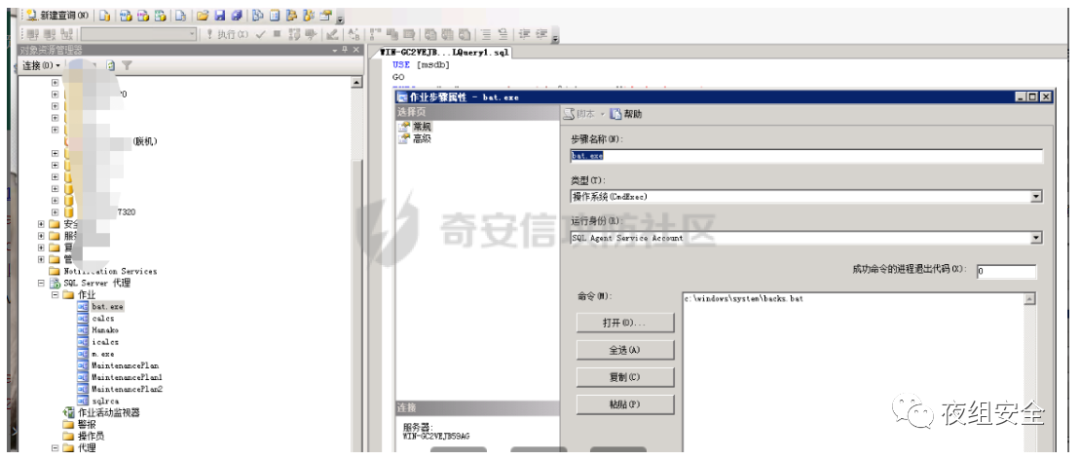Select the WIN-GC2VEJB...LQuery1.sql tab

click(x=444, y=52)
